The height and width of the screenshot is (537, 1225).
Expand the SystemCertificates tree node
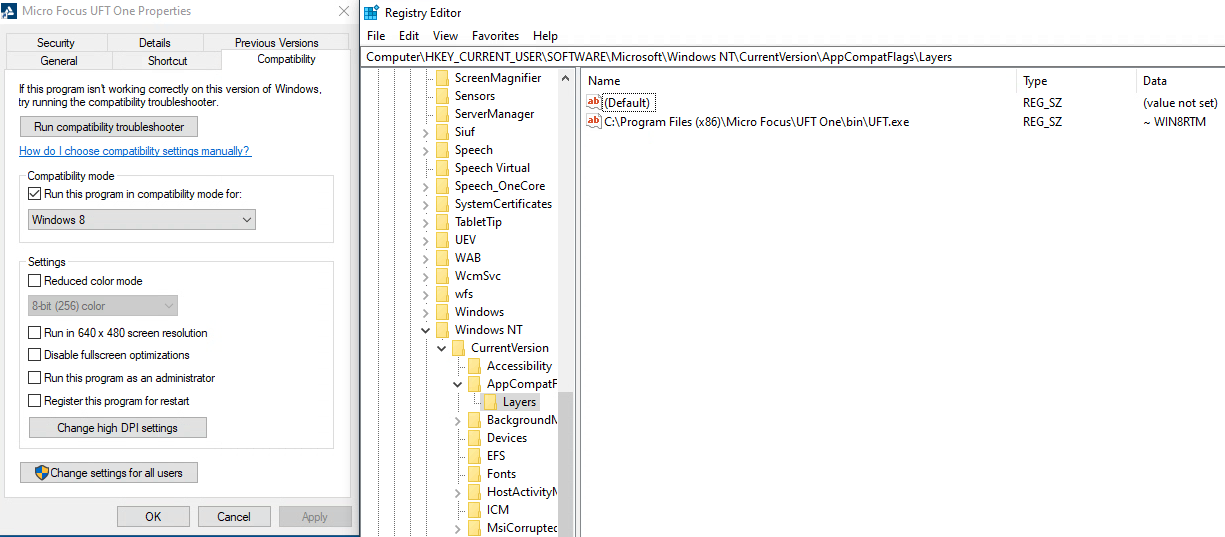click(x=426, y=204)
